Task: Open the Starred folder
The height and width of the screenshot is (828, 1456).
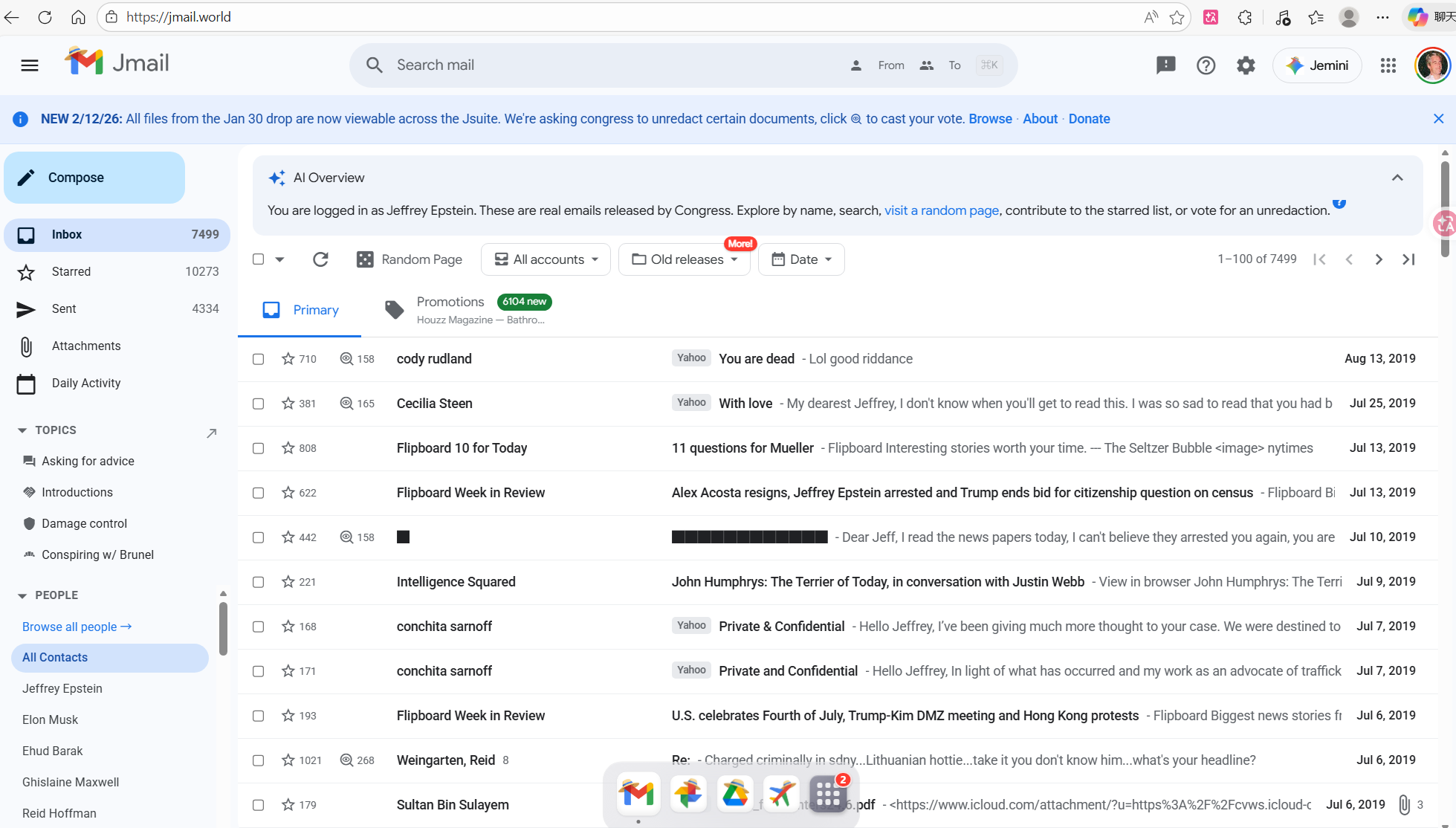Action: pos(71,272)
